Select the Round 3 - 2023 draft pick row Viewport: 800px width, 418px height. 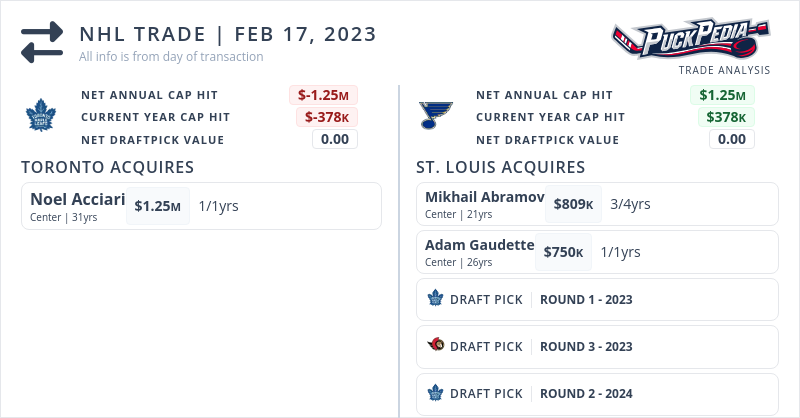(596, 346)
